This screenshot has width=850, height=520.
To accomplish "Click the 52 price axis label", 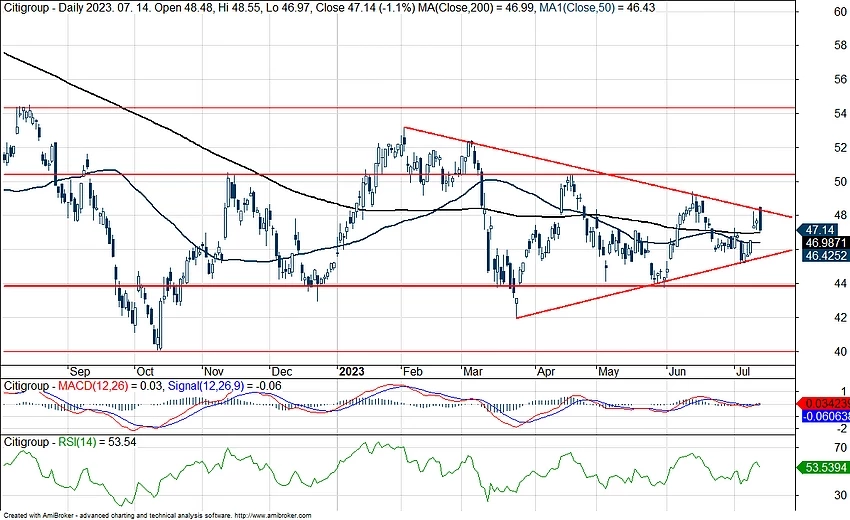I will [x=840, y=147].
